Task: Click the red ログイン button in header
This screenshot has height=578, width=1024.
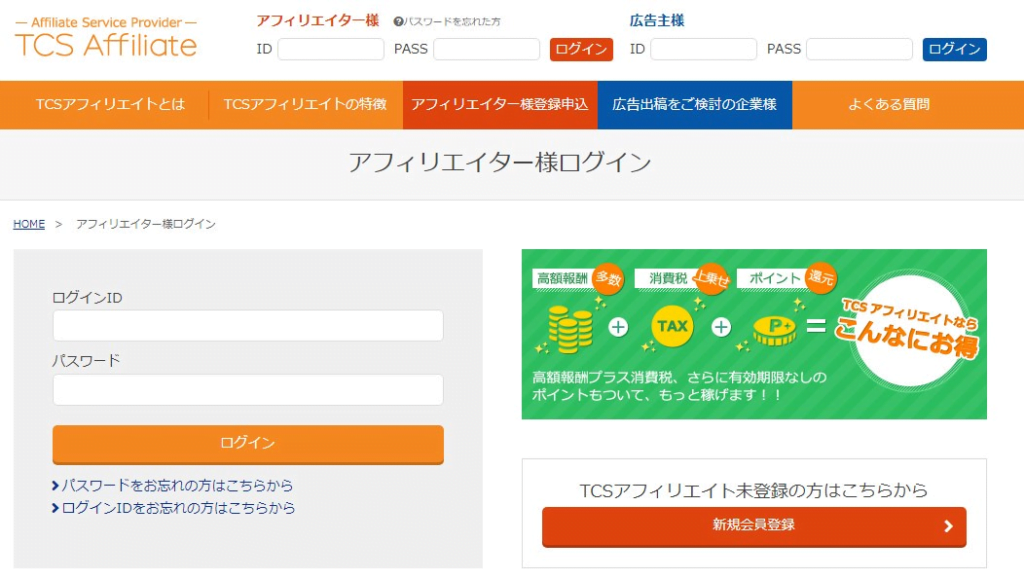Action: click(581, 50)
